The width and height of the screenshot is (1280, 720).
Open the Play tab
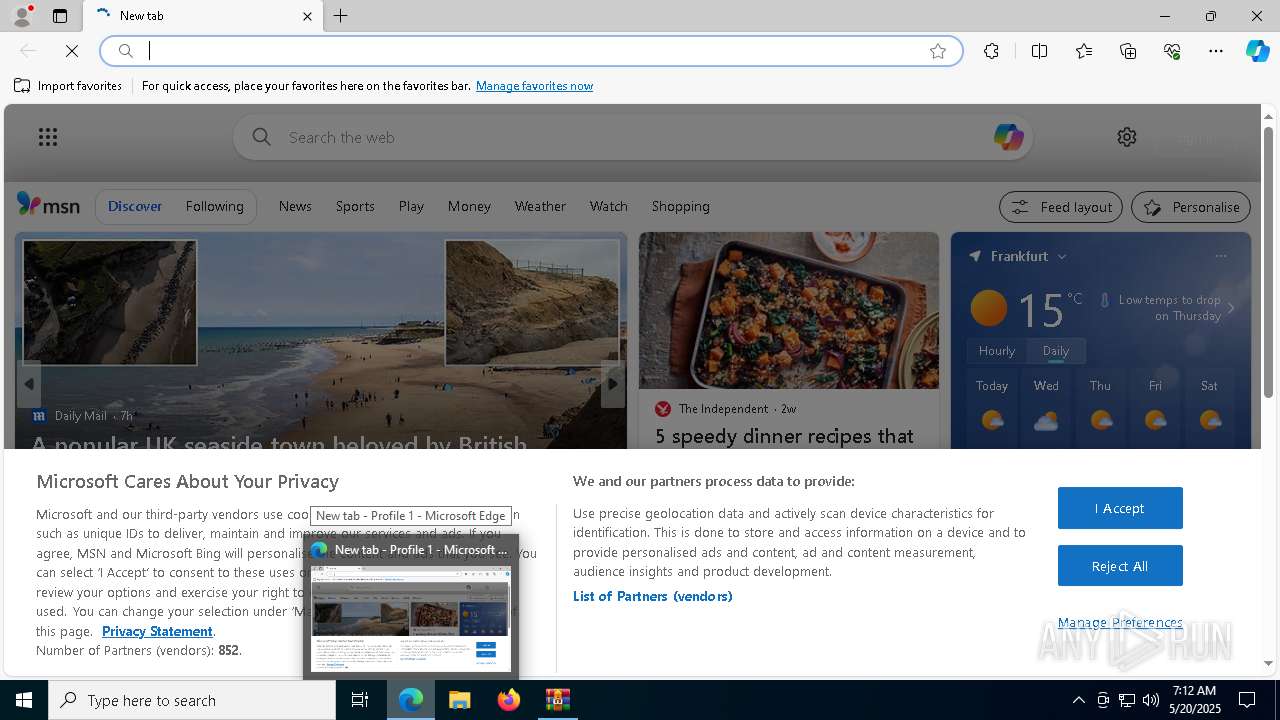411,206
